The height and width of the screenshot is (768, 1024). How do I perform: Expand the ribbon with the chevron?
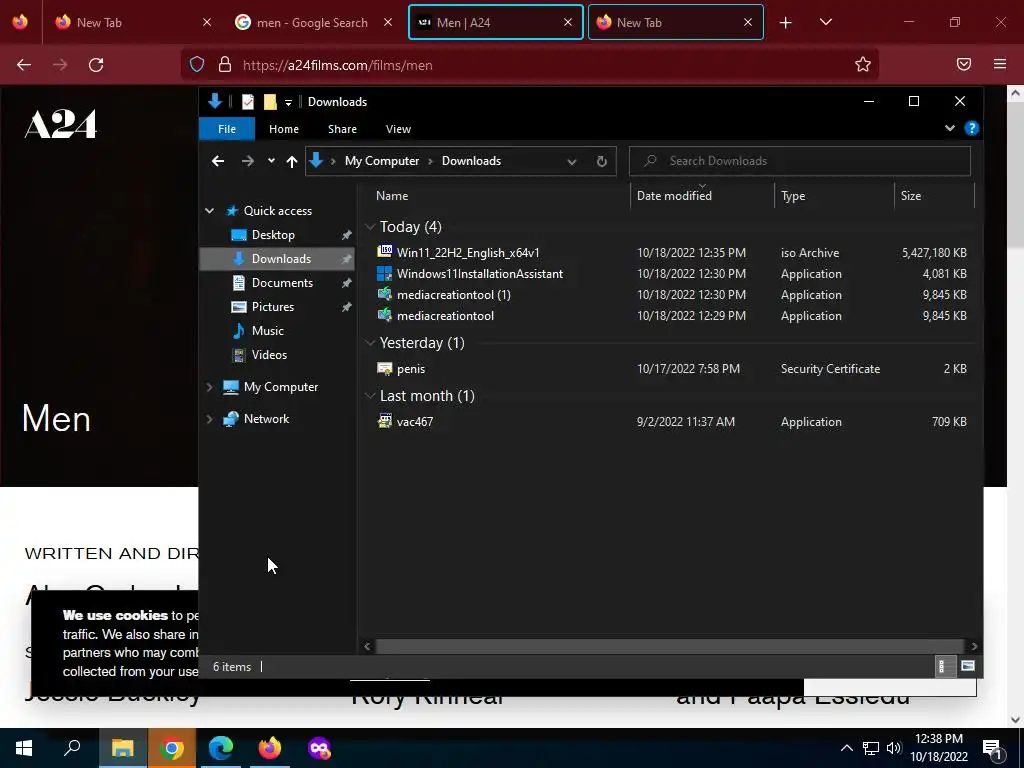pos(950,129)
